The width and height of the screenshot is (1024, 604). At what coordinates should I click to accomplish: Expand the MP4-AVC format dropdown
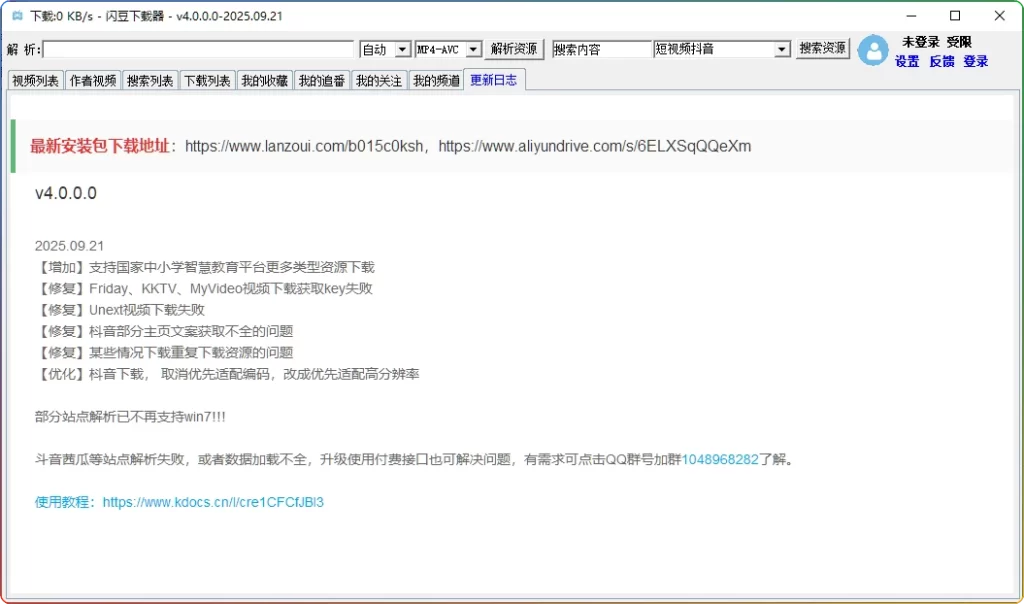[x=448, y=49]
